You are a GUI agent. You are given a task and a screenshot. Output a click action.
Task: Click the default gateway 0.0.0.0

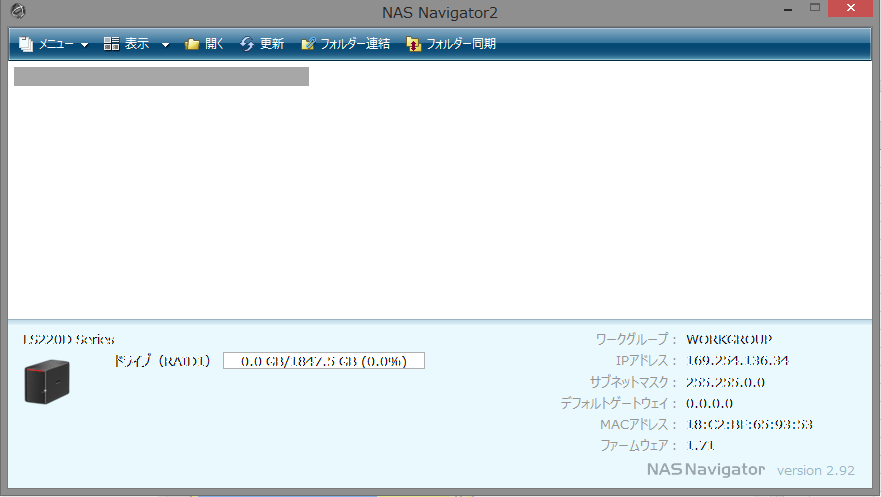(x=710, y=403)
